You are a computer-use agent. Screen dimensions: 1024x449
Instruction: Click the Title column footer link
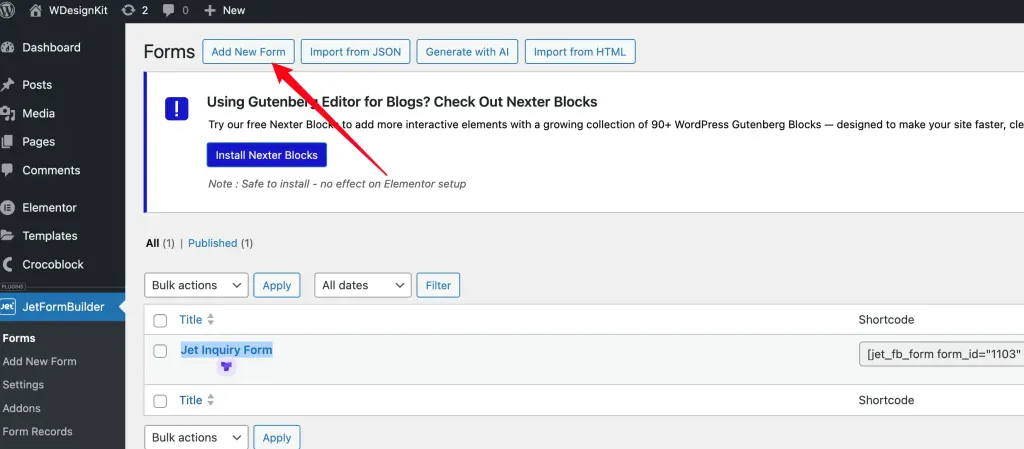[x=191, y=400]
